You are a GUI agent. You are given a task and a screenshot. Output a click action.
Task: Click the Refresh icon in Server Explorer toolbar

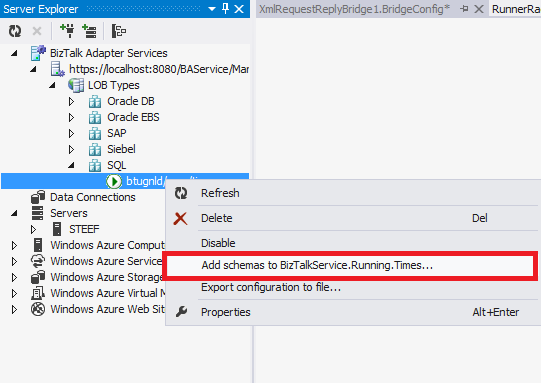tap(15, 31)
